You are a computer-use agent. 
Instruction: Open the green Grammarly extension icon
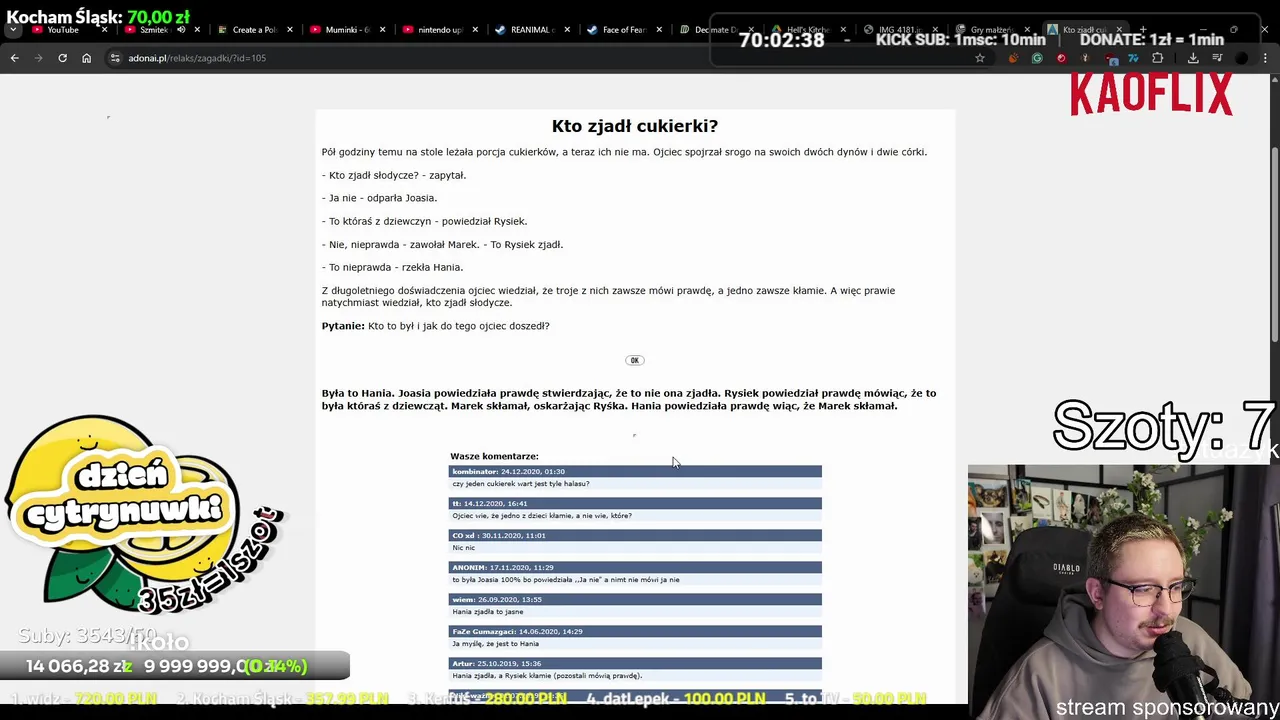[1037, 58]
